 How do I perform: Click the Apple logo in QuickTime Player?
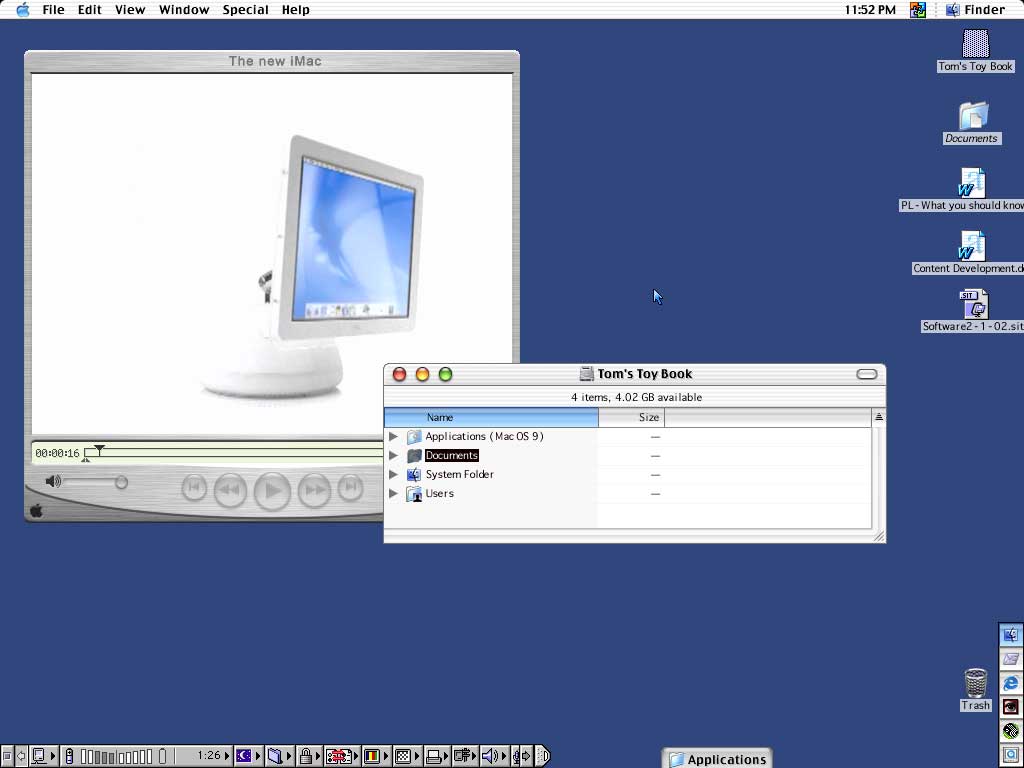tap(37, 511)
